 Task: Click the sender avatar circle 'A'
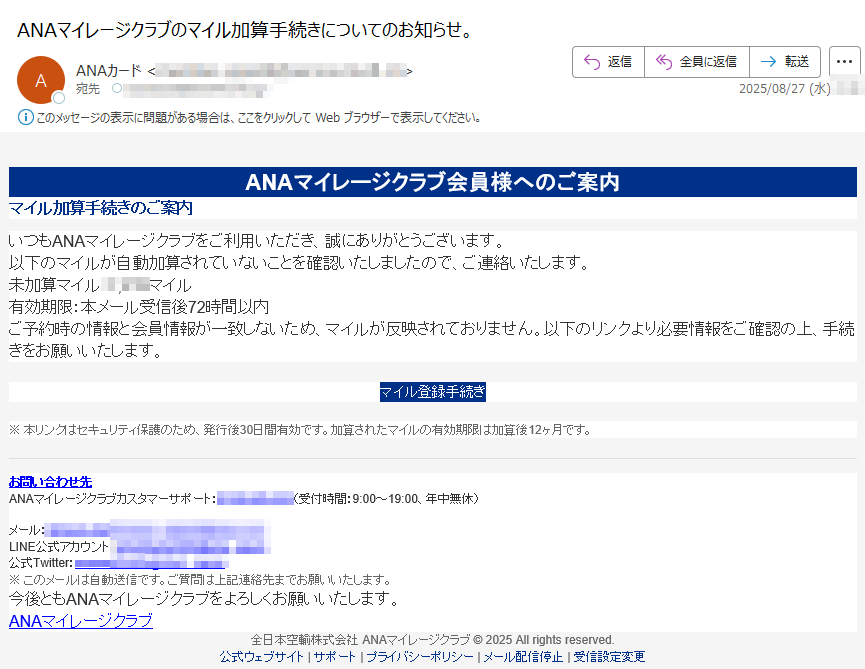click(41, 80)
